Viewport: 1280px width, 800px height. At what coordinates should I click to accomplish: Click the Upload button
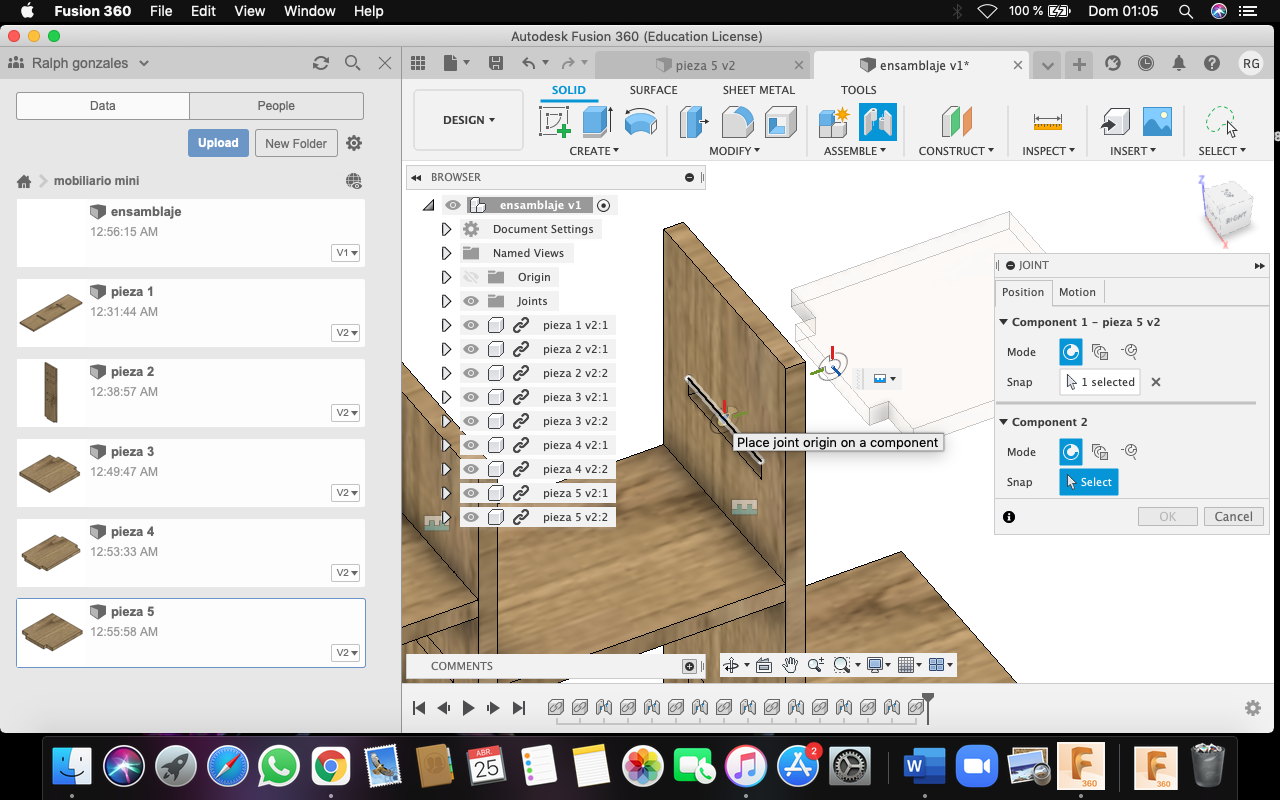tap(218, 143)
